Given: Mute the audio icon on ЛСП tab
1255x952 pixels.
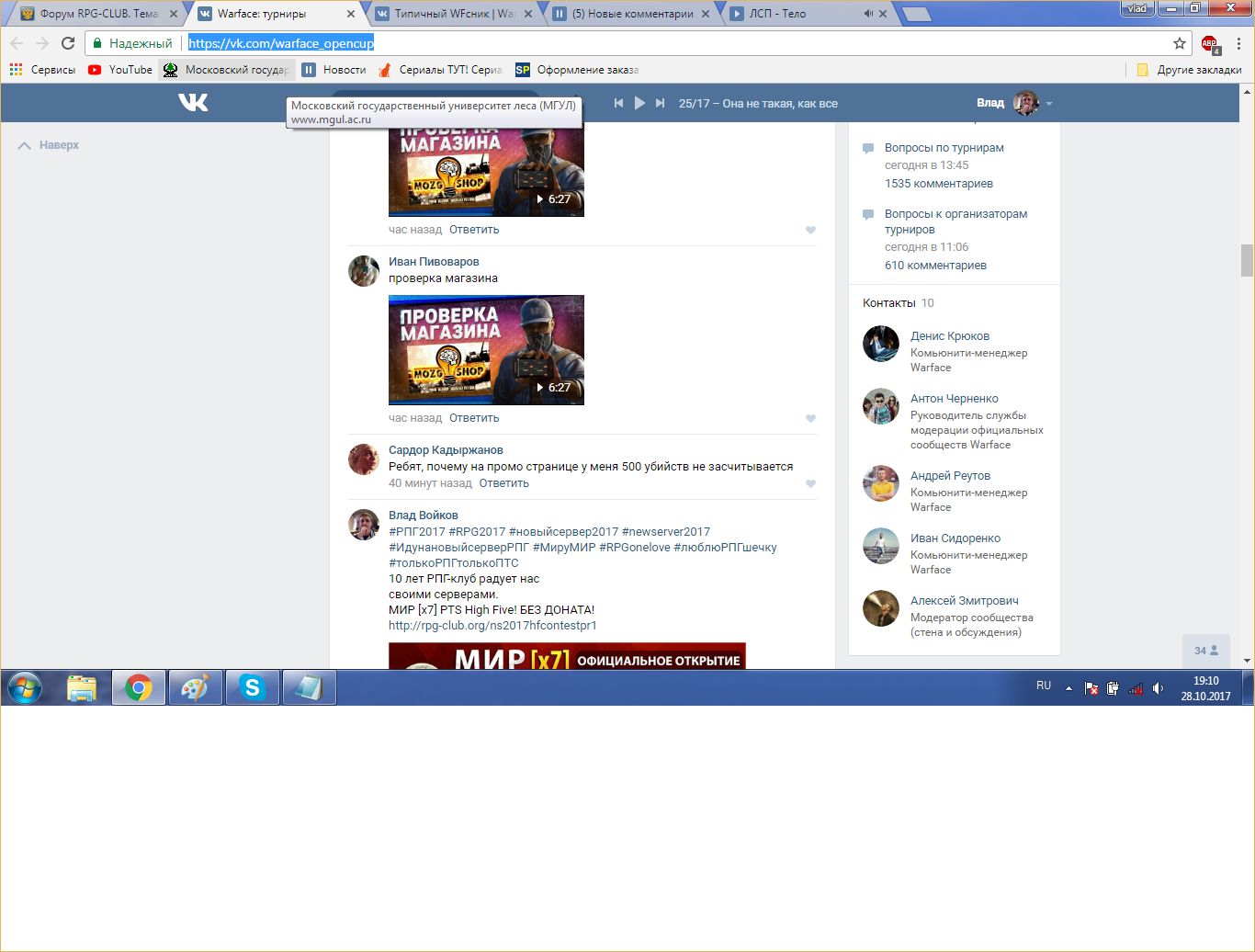Looking at the screenshot, I should tap(868, 14).
